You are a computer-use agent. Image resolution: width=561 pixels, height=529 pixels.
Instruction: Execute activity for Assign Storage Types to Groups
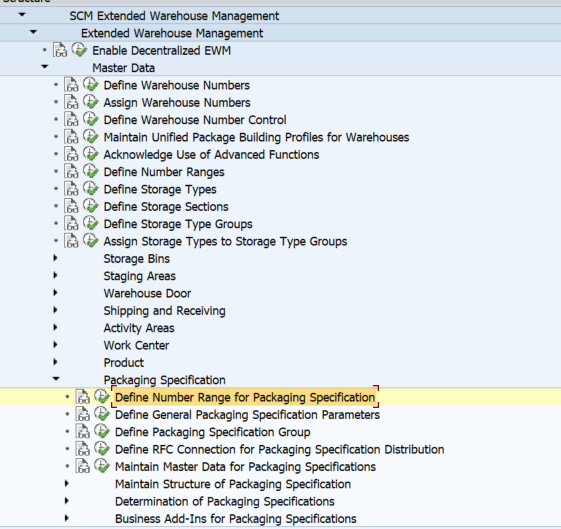point(91,241)
